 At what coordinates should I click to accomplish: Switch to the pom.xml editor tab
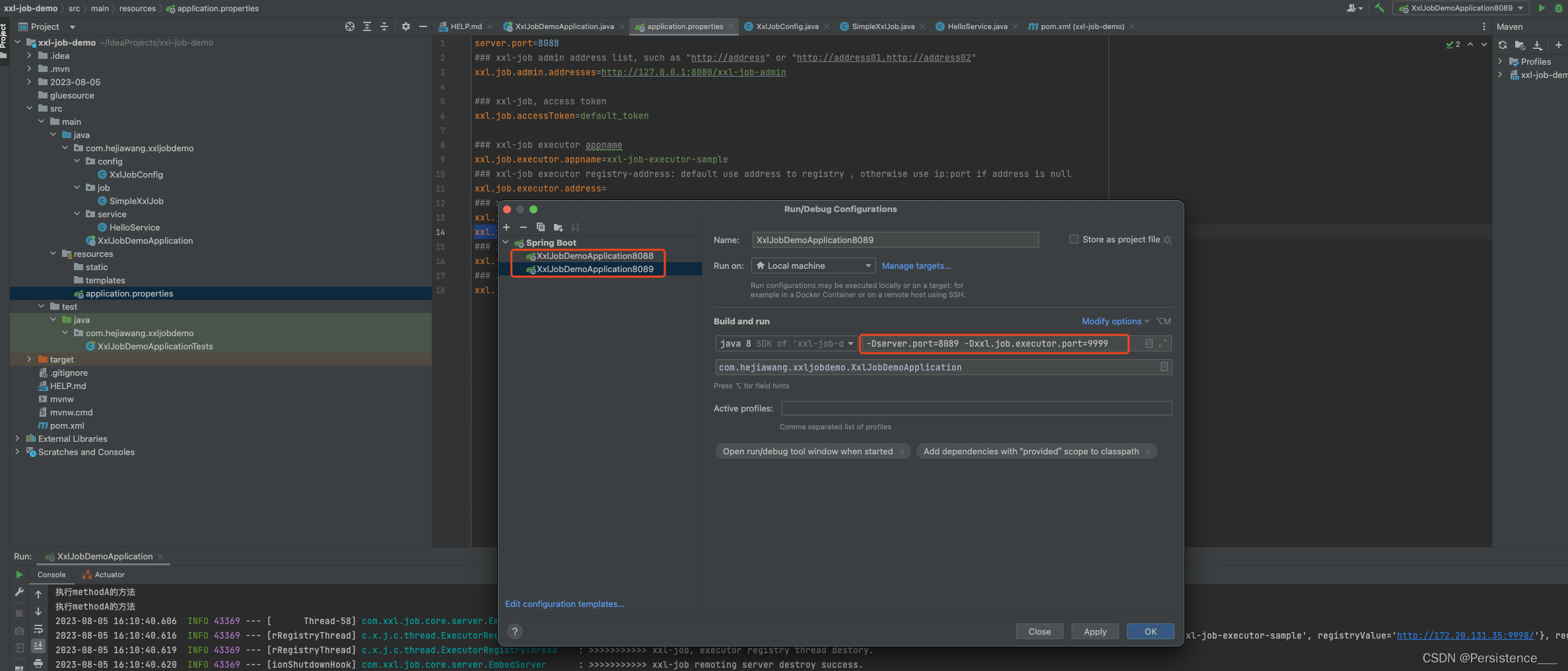tap(1081, 26)
